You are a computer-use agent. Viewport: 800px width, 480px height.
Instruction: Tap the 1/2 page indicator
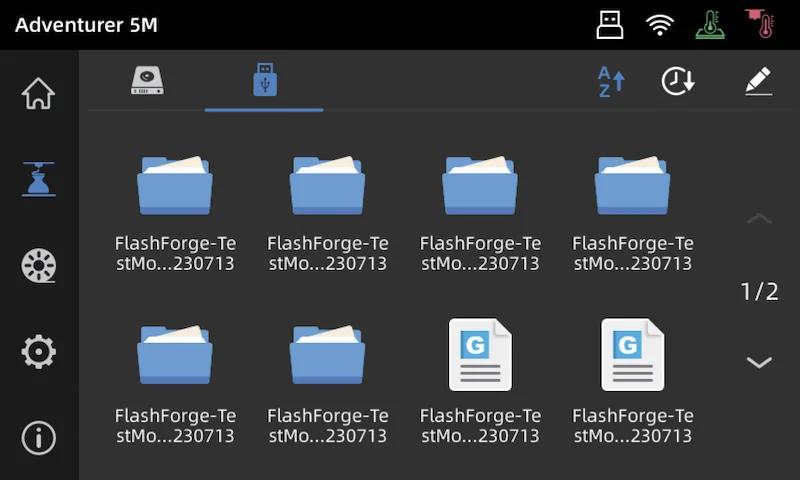759,291
